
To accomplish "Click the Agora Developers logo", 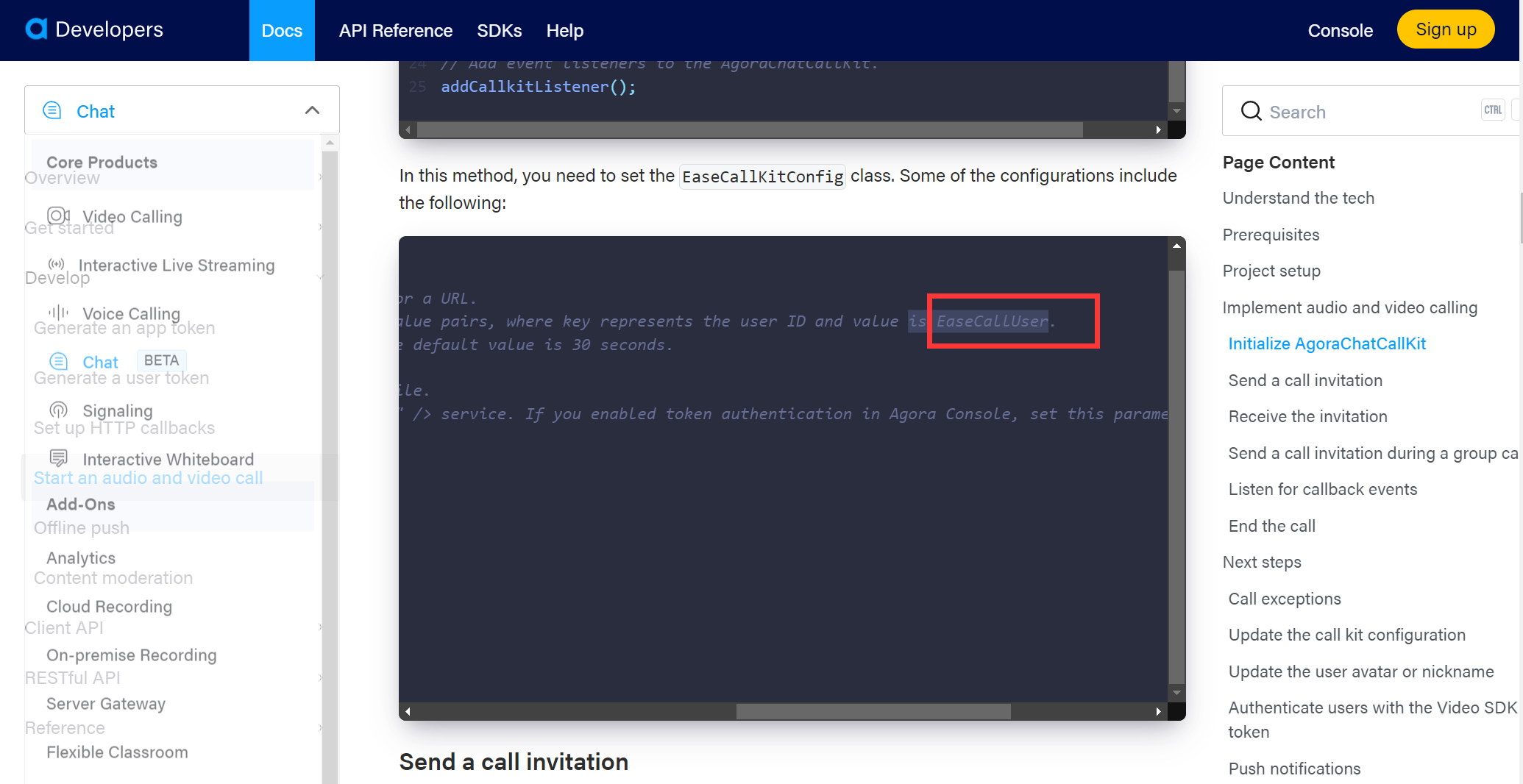I will click(94, 29).
